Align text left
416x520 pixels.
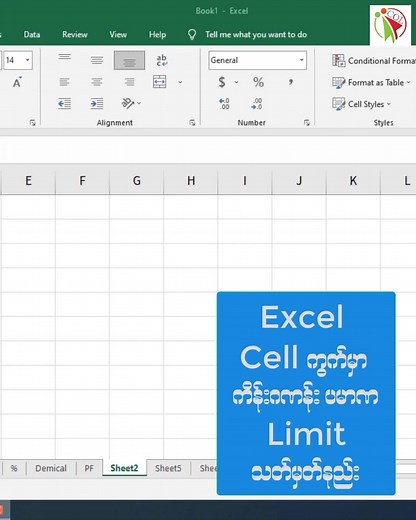[64, 82]
